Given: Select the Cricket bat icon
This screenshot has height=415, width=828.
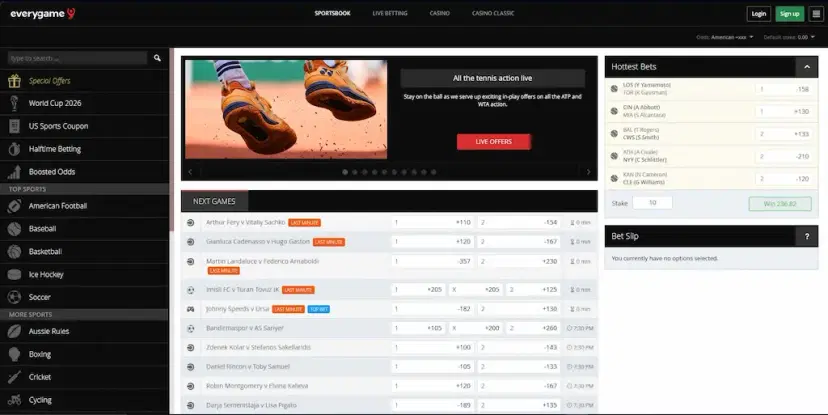Looking at the screenshot, I should (x=14, y=377).
